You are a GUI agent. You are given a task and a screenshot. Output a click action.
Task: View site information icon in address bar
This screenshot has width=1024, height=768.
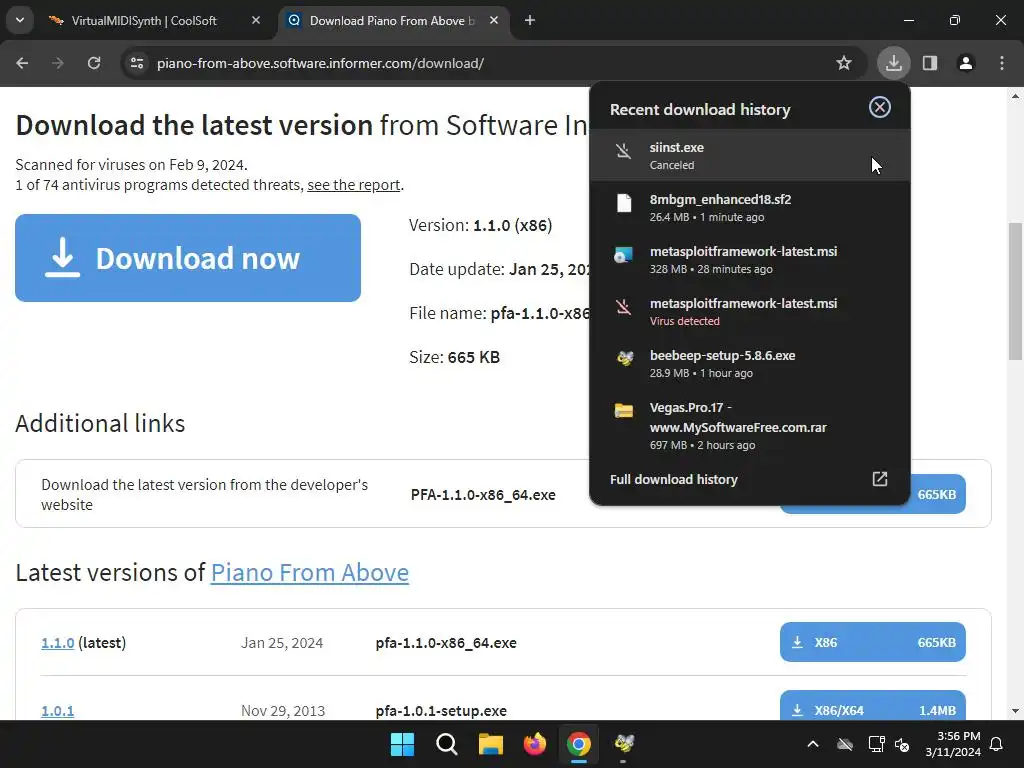tap(137, 63)
